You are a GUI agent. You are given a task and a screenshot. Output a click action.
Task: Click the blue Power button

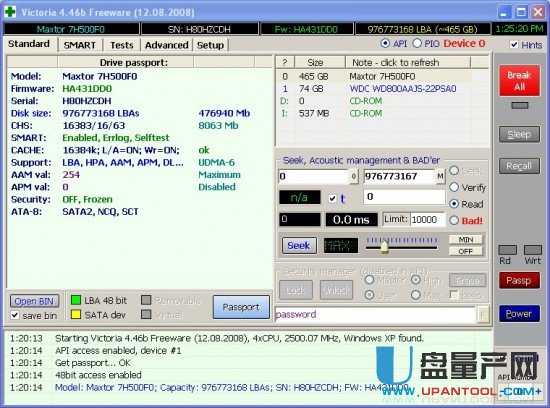(519, 313)
